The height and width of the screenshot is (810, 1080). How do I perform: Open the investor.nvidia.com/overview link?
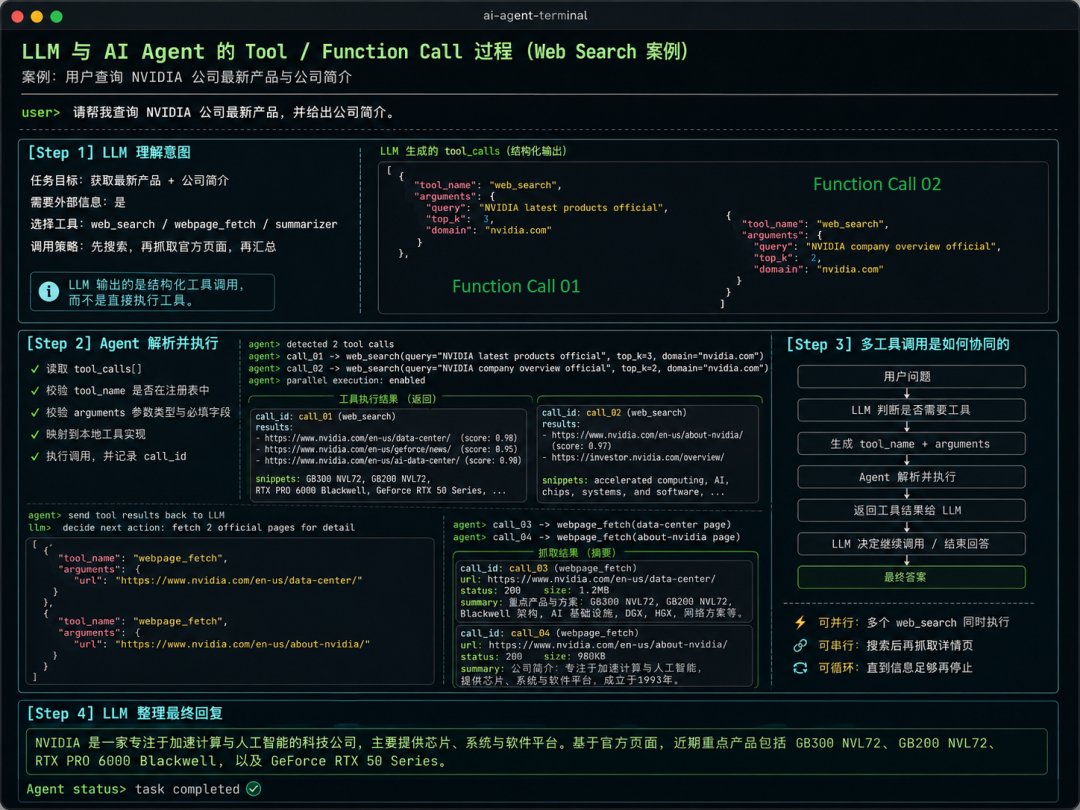coord(638,457)
